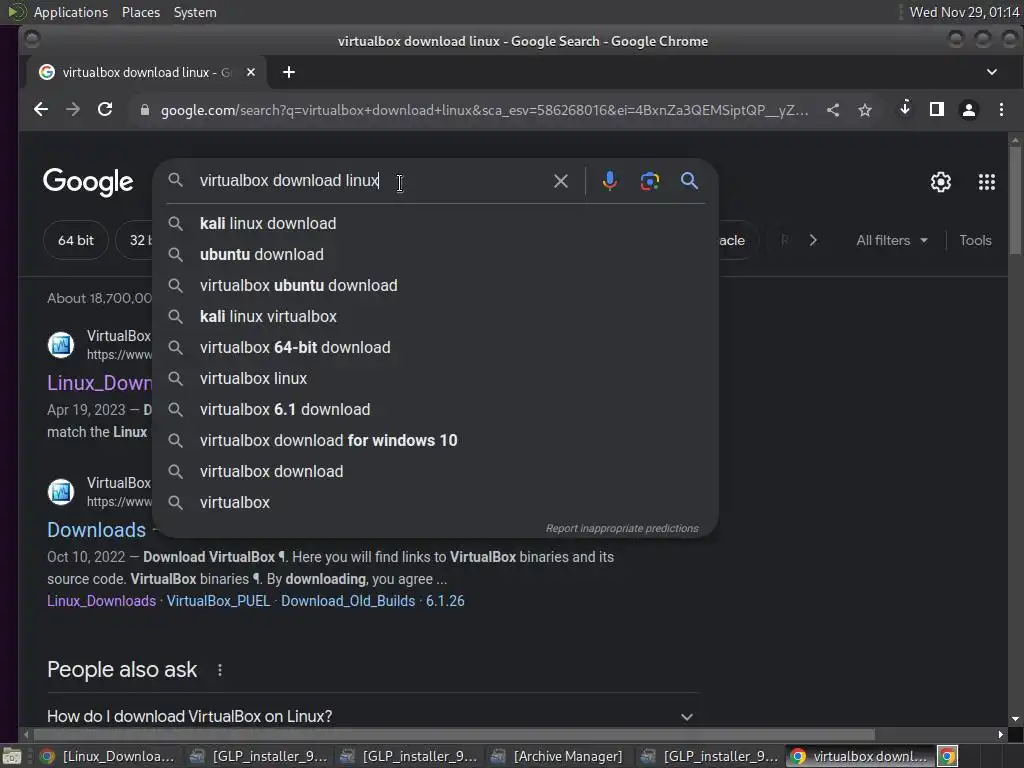
Task: Pick suggestion kali linux virtualbox
Action: click(435, 316)
